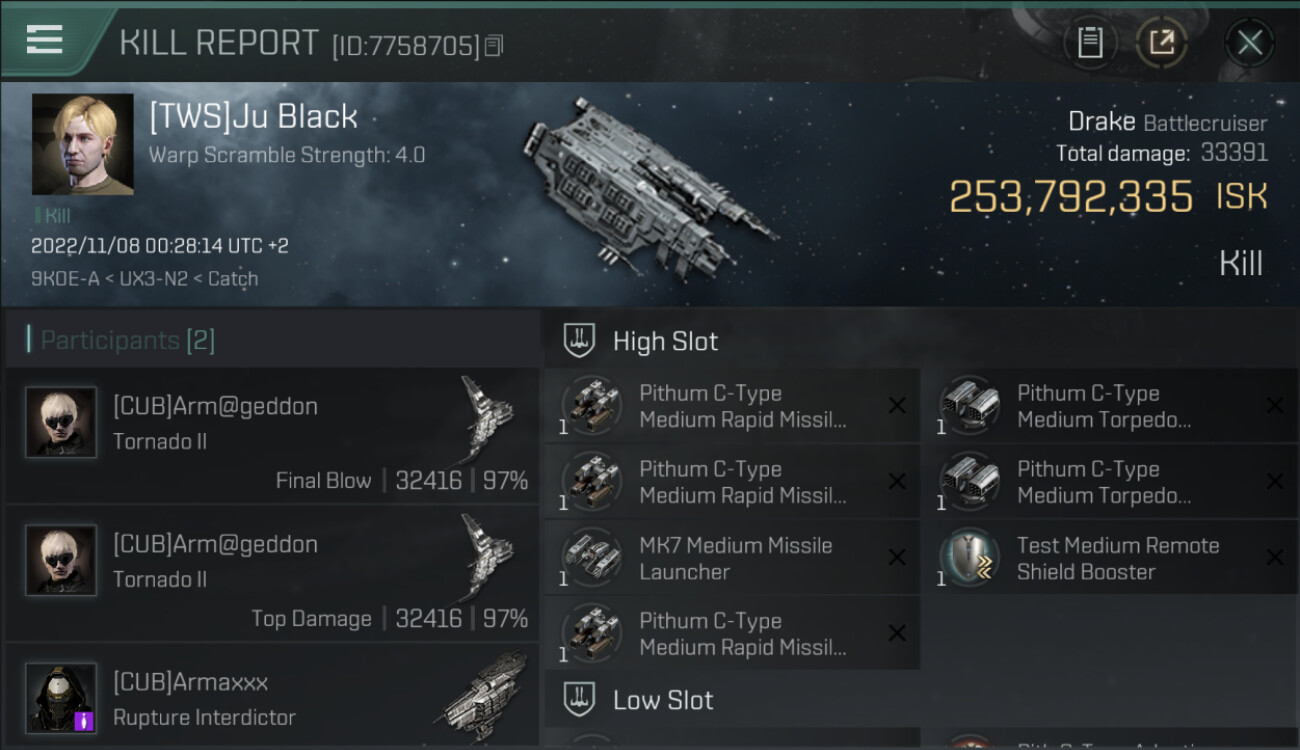Click X next to MK7 Medium Missile Launcher
Image resolution: width=1300 pixels, height=750 pixels.
coord(897,558)
